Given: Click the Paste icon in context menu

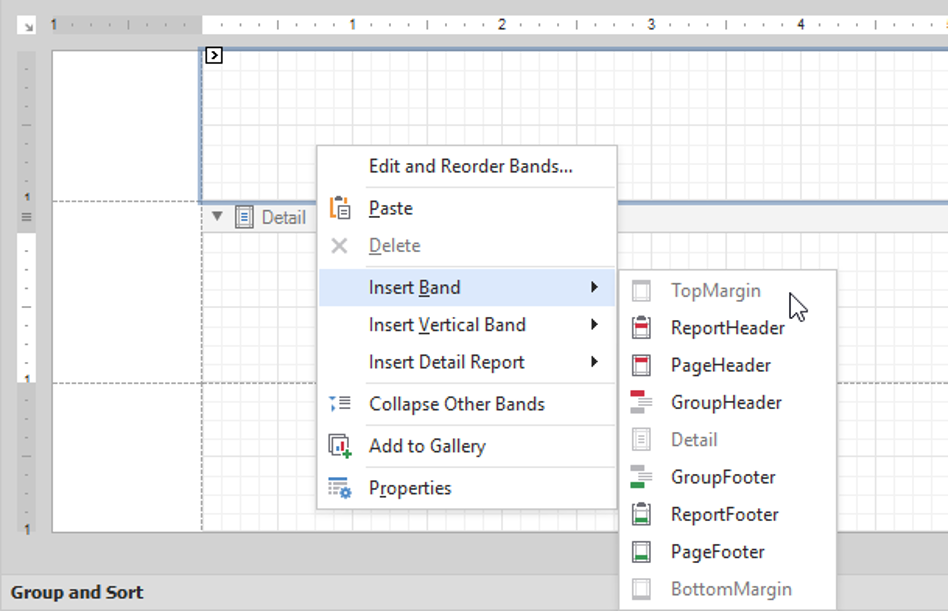Looking at the screenshot, I should [x=339, y=208].
